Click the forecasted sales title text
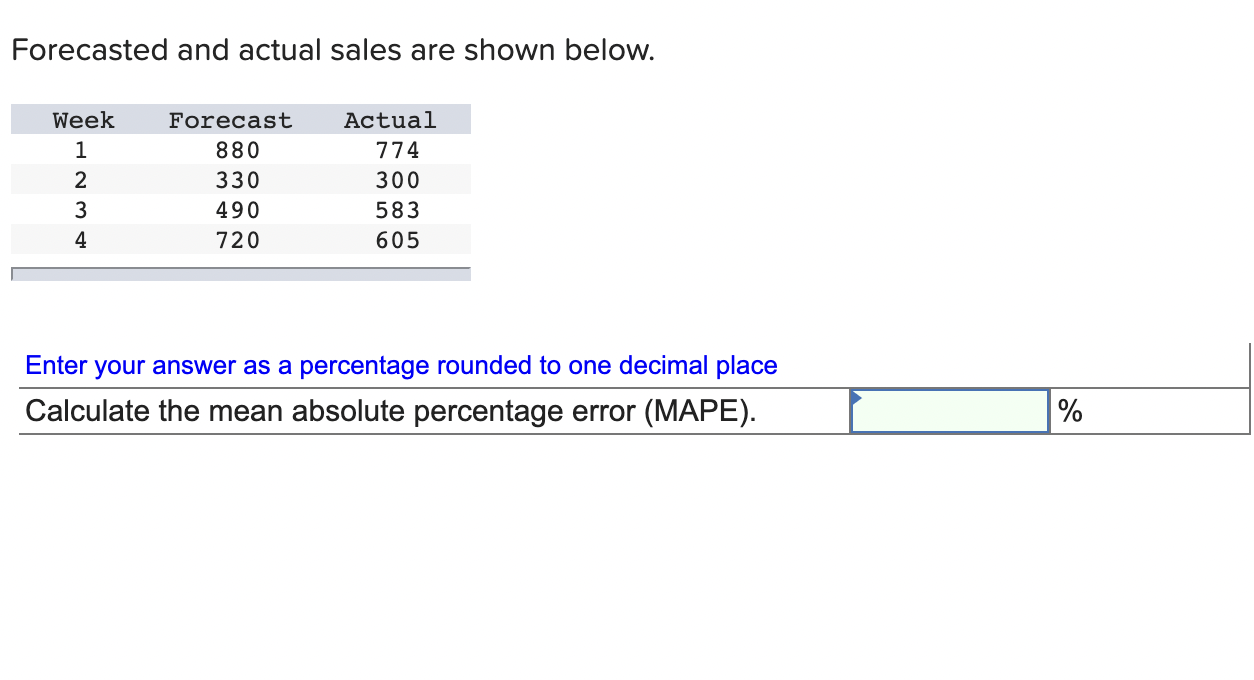This screenshot has height=680, width=1254. pos(333,50)
